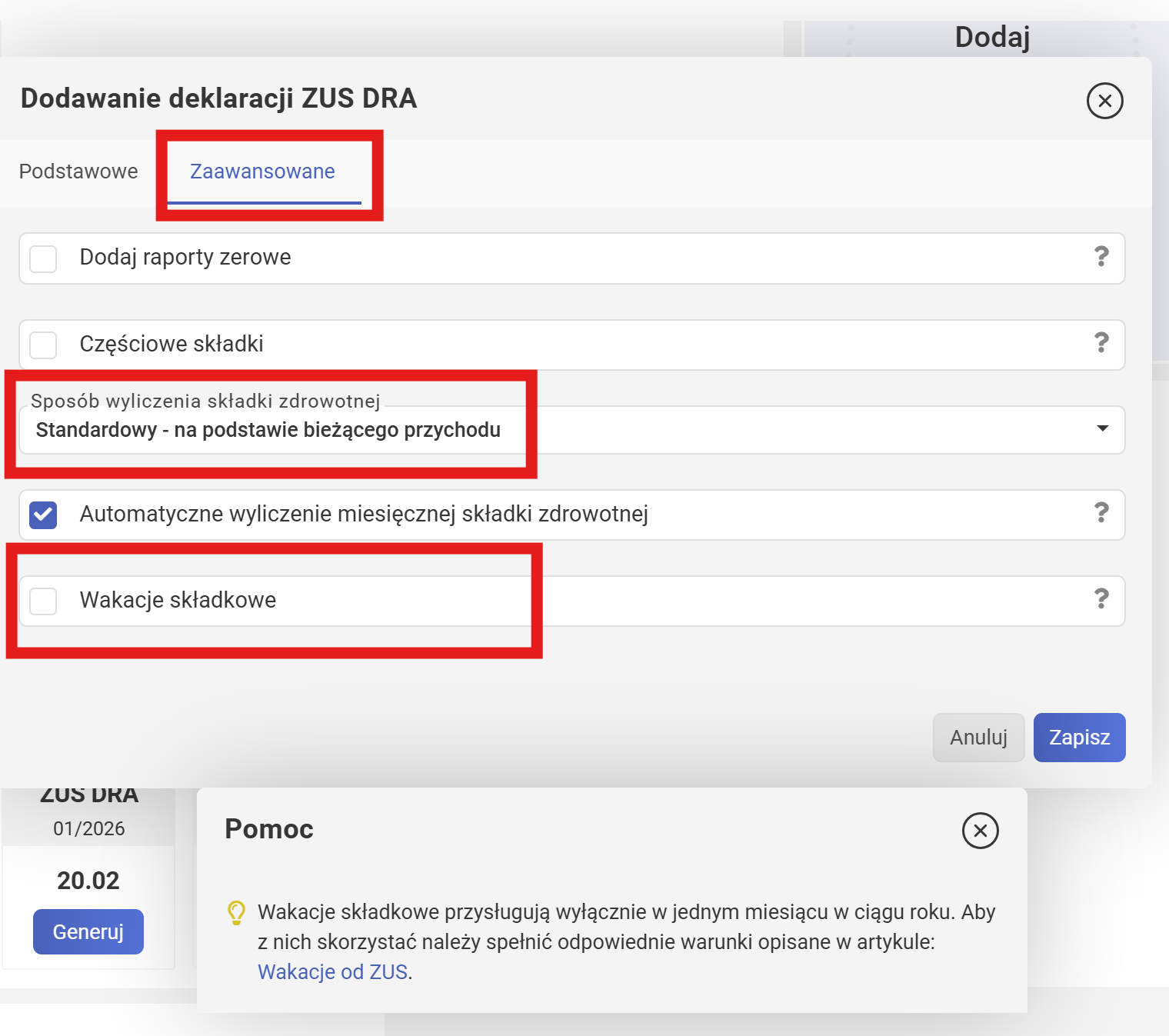Uncheck Automatyczne wyliczenie miesięcznej składki zdrowotnej
The width and height of the screenshot is (1169, 1036).
tap(44, 515)
